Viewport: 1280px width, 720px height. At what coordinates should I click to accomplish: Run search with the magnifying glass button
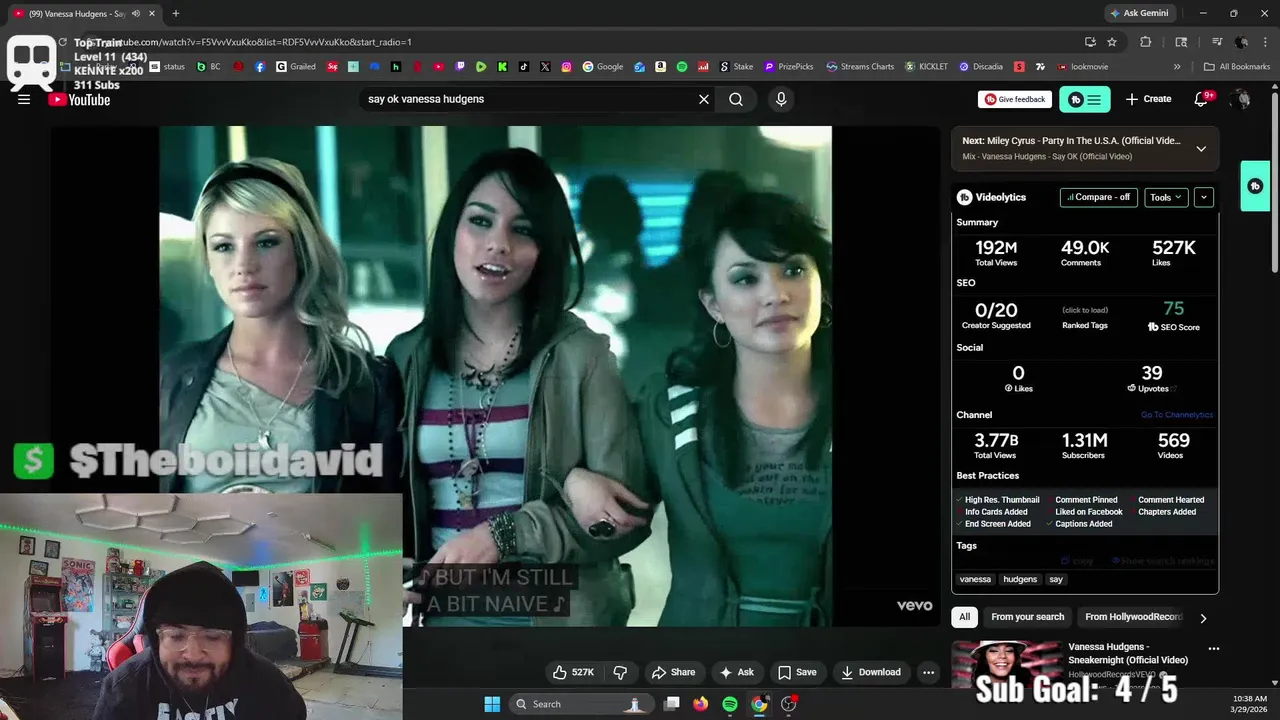click(x=736, y=99)
